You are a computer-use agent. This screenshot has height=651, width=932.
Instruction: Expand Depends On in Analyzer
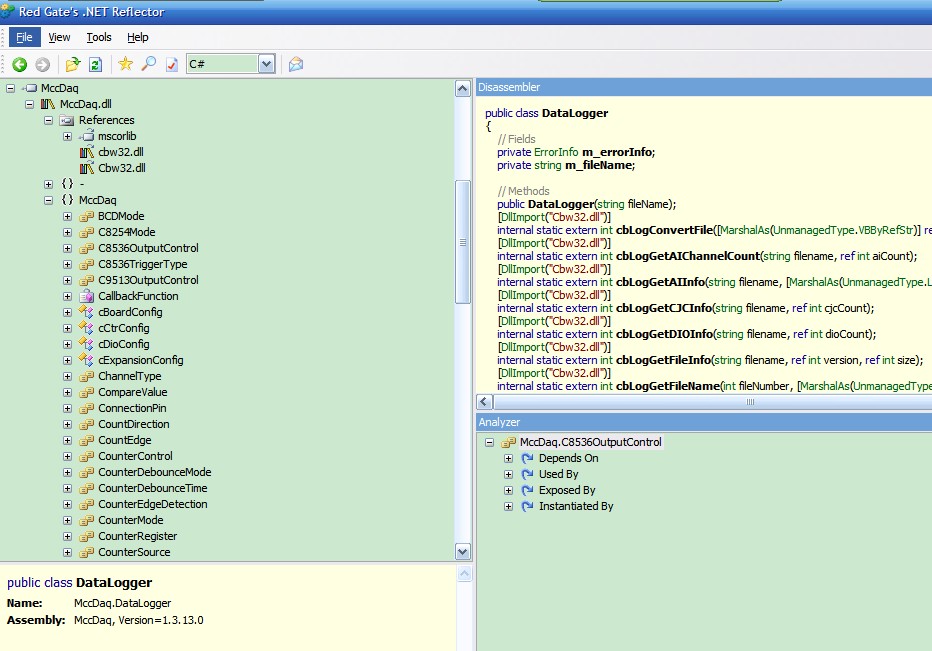point(508,458)
